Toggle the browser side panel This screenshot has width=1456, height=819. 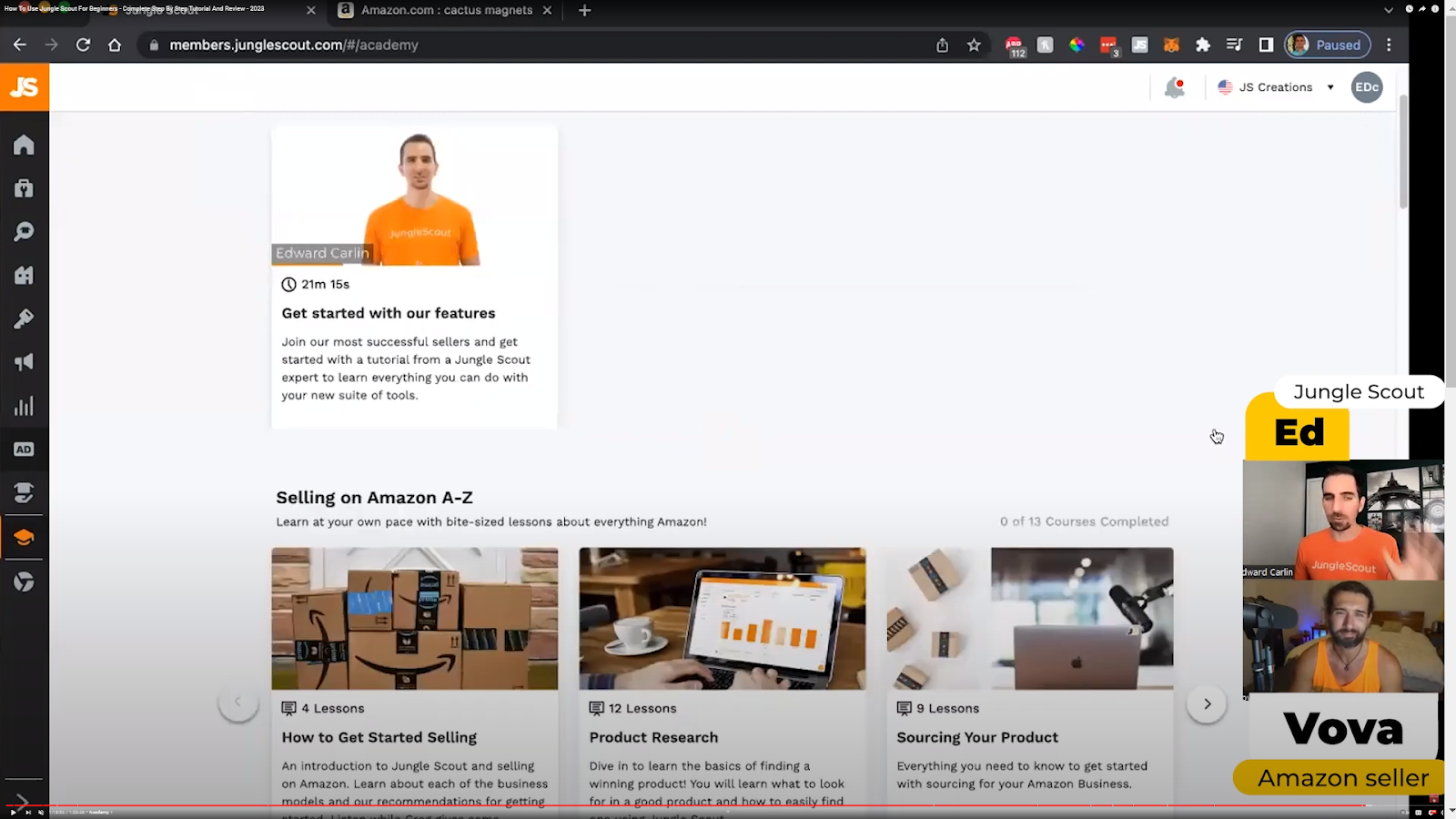coord(1266,45)
